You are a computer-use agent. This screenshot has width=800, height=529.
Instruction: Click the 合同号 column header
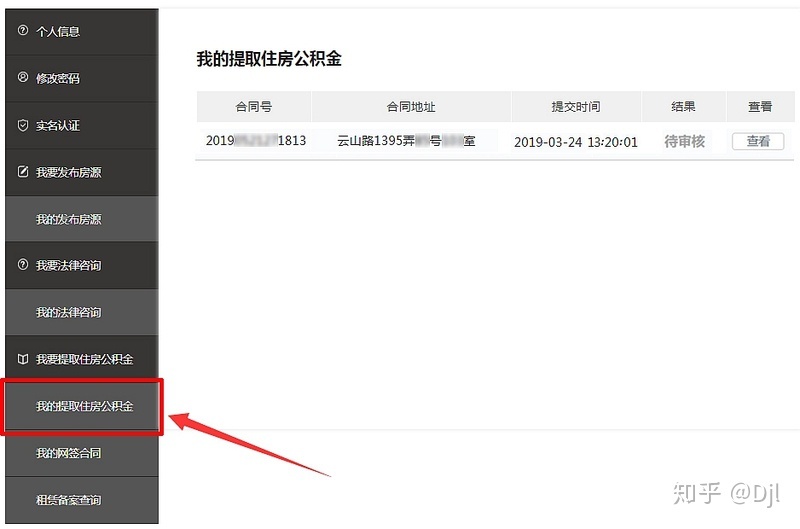point(254,107)
